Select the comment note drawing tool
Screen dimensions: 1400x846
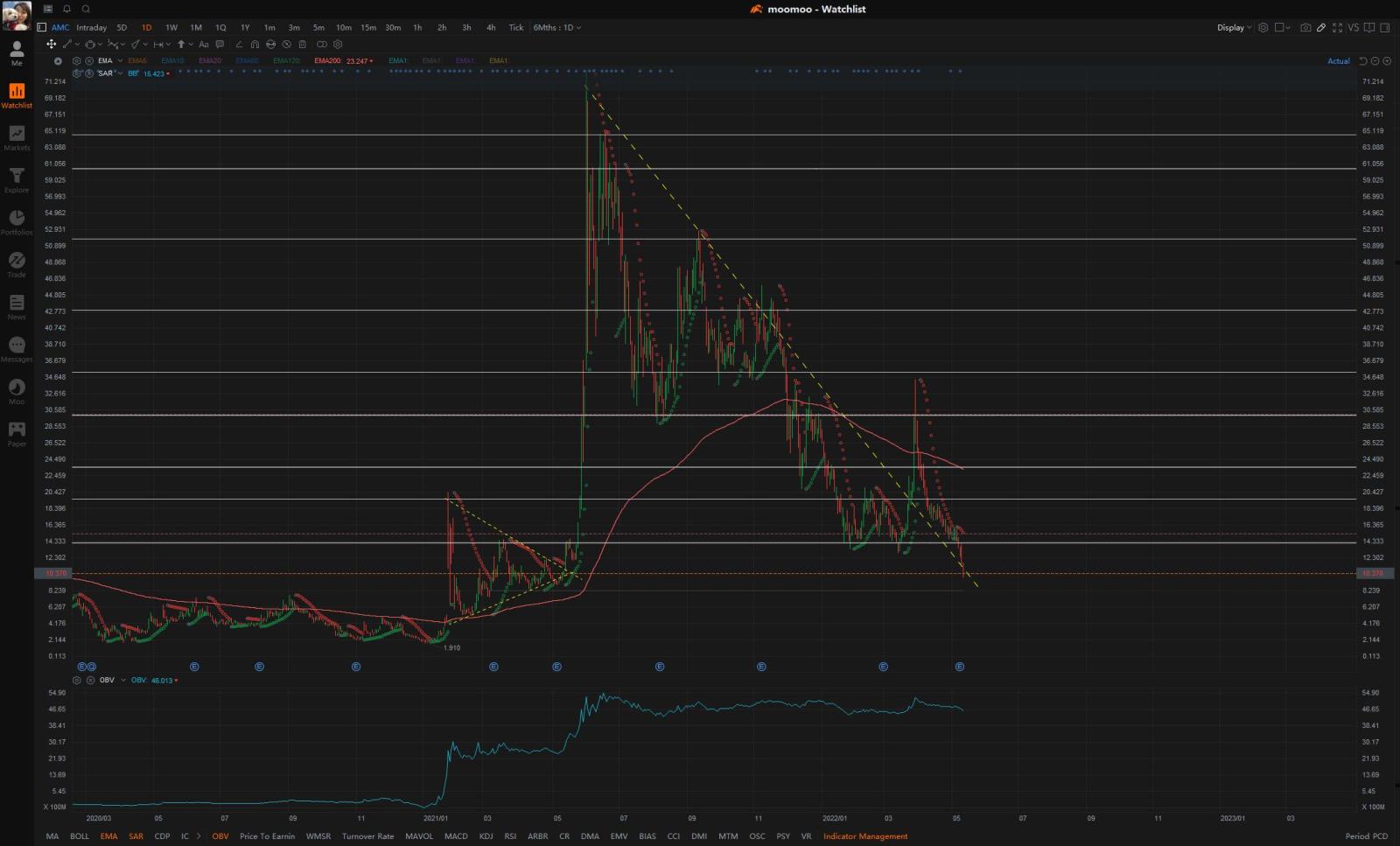point(220,44)
